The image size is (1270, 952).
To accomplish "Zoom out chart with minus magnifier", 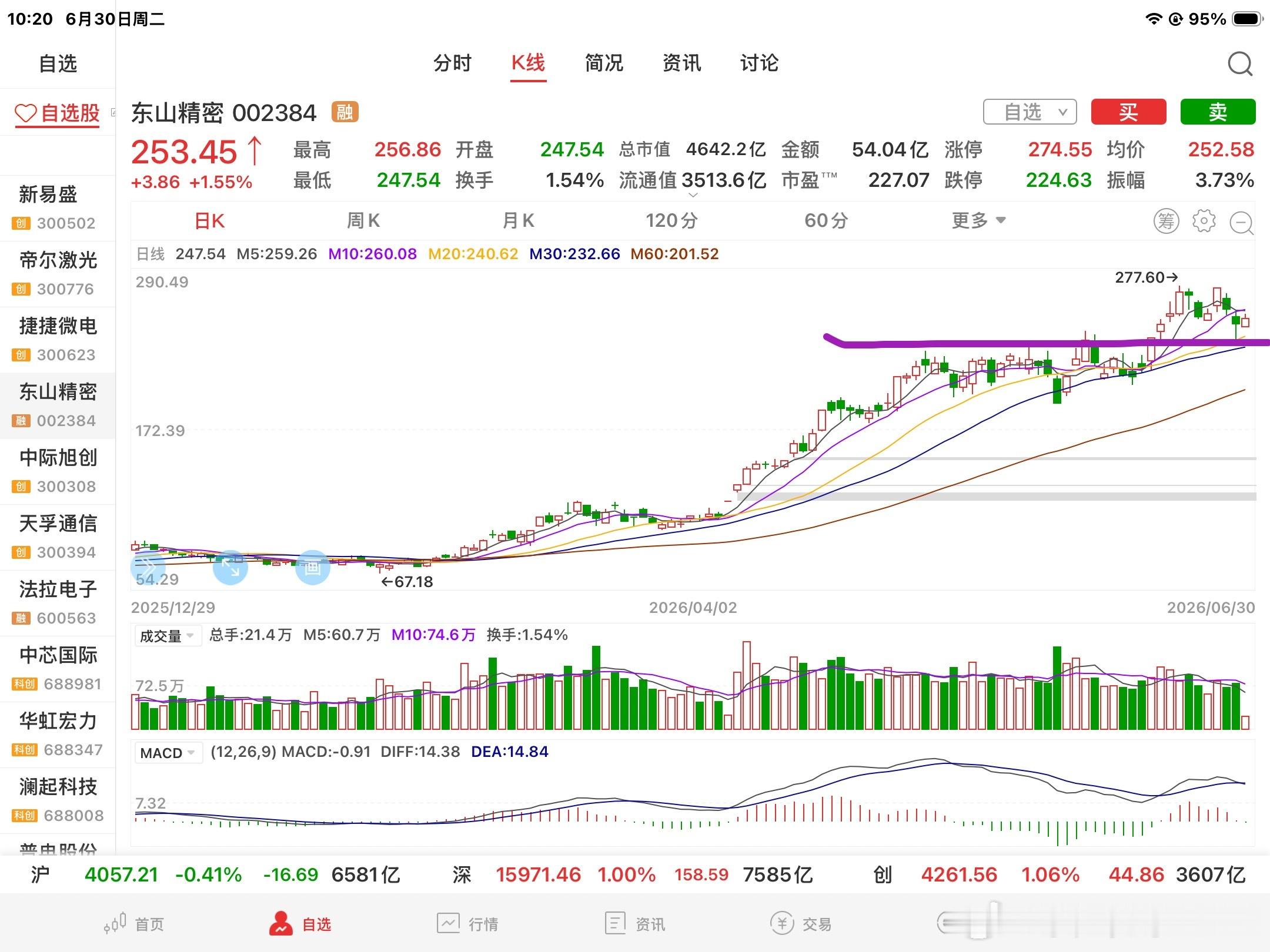I will pos(1242,223).
